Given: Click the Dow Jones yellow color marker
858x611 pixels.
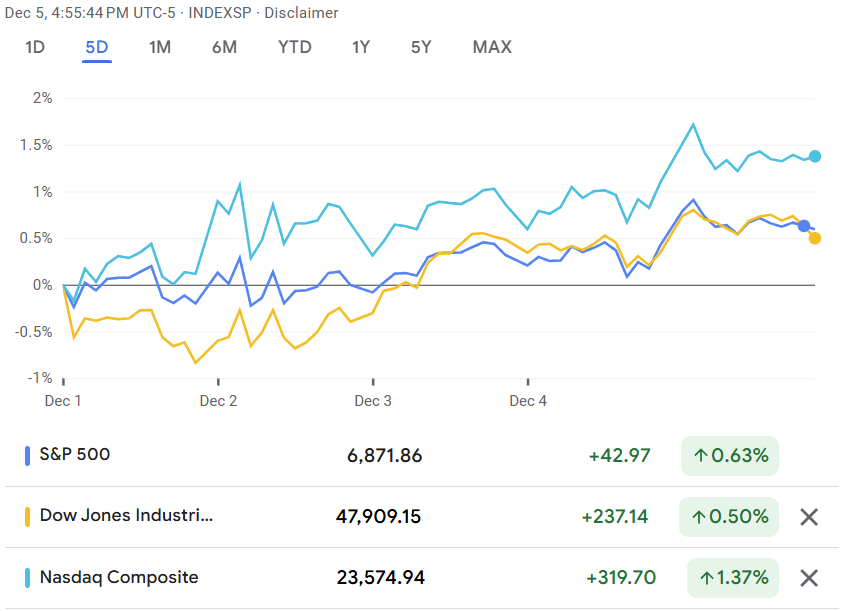Looking at the screenshot, I should tap(27, 517).
